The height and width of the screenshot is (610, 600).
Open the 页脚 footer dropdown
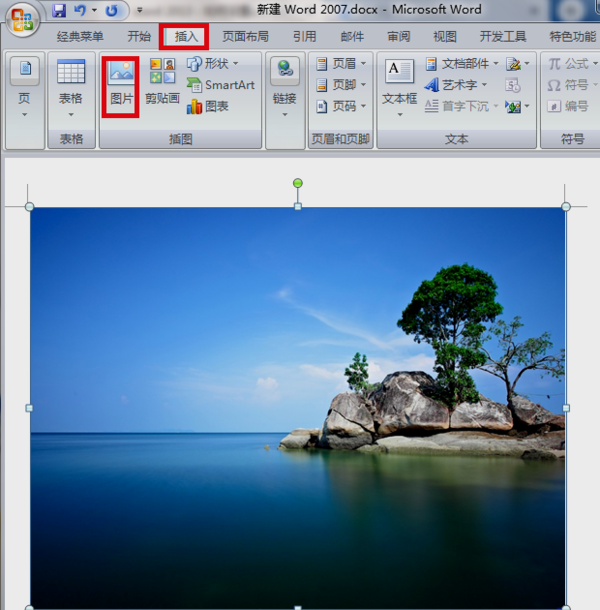tap(341, 84)
